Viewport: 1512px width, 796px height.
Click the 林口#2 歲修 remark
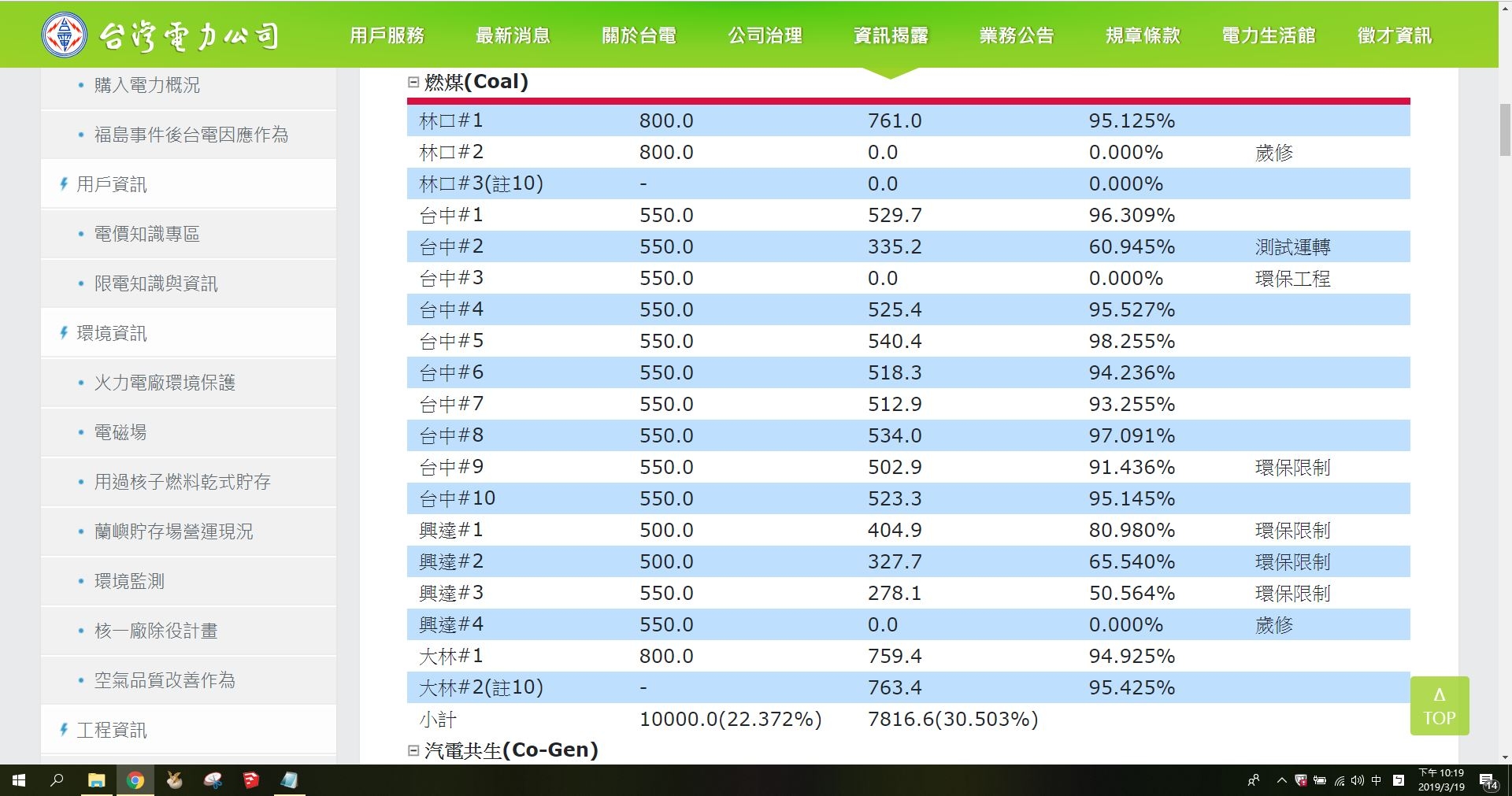1273,152
